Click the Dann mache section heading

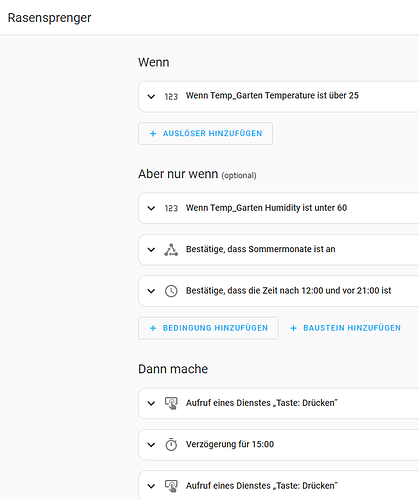click(x=173, y=369)
